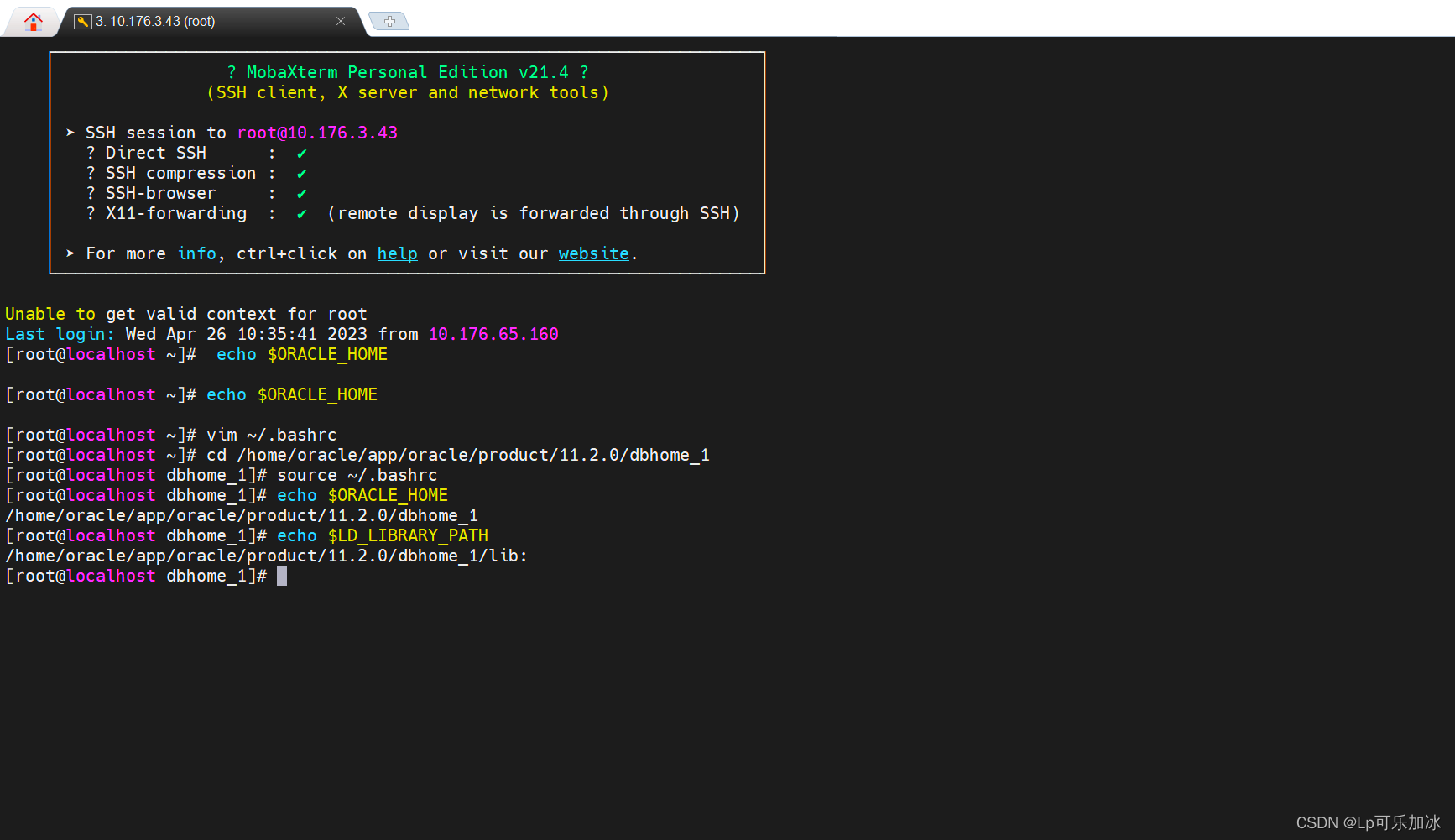Visit the website link in the banner
This screenshot has height=840, width=1455.
[x=593, y=253]
